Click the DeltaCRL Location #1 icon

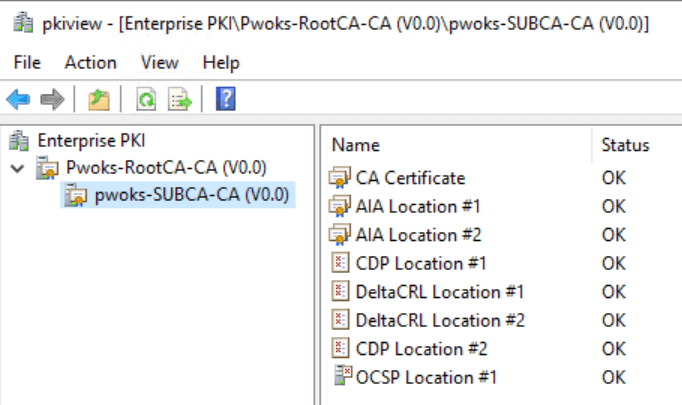click(x=340, y=291)
